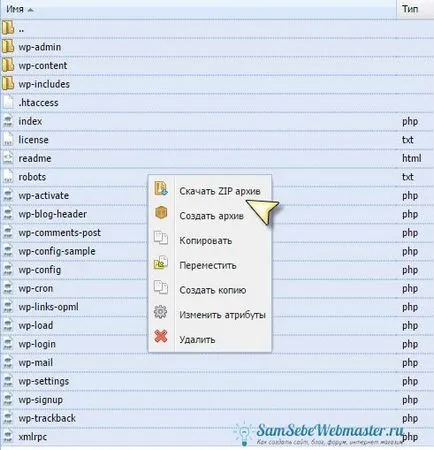Select the wp-load file name
Image resolution: width=434 pixels, height=450 pixels.
pos(36,325)
